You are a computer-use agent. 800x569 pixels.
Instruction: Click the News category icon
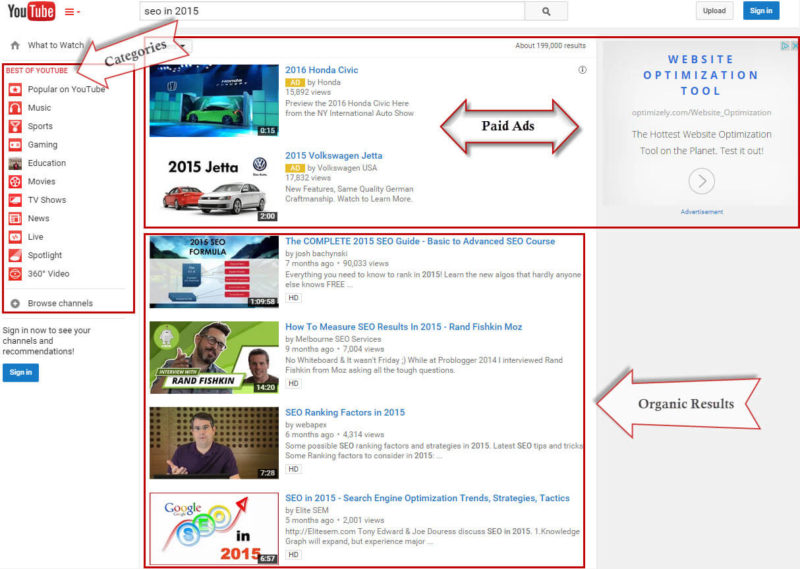15,218
